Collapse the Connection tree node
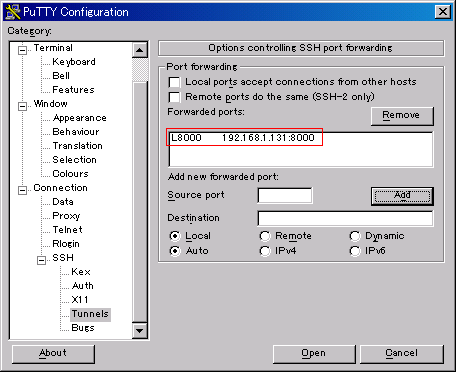 [22, 190]
